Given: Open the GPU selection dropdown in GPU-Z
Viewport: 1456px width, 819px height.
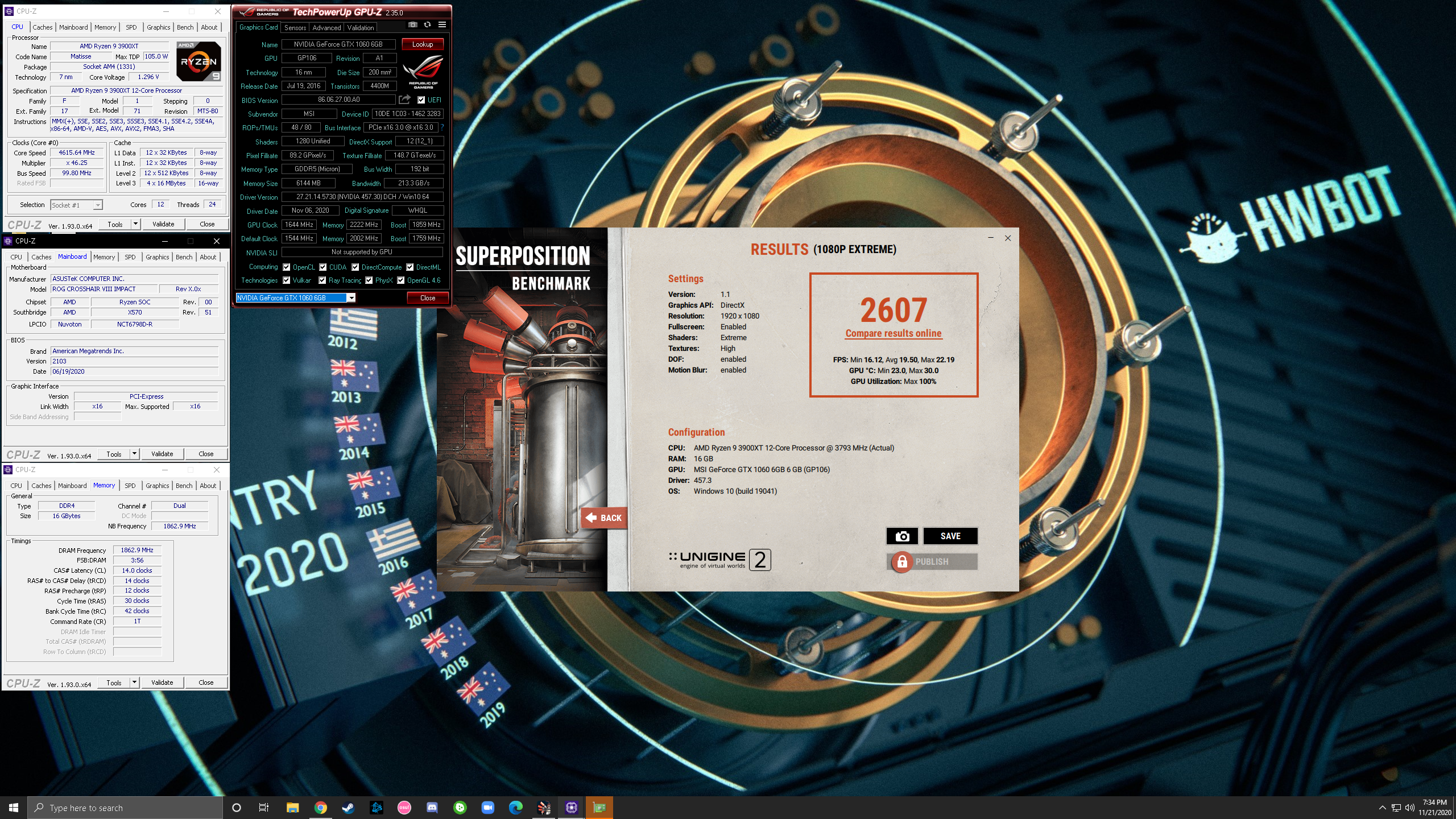Looking at the screenshot, I should (351, 298).
